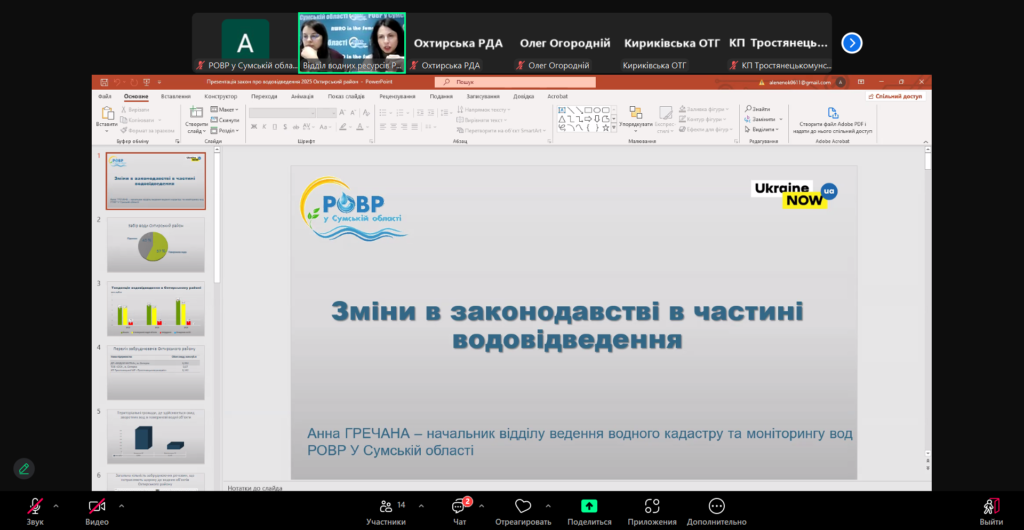
Task: Toggle text shadow (S) formatting
Action: [285, 127]
